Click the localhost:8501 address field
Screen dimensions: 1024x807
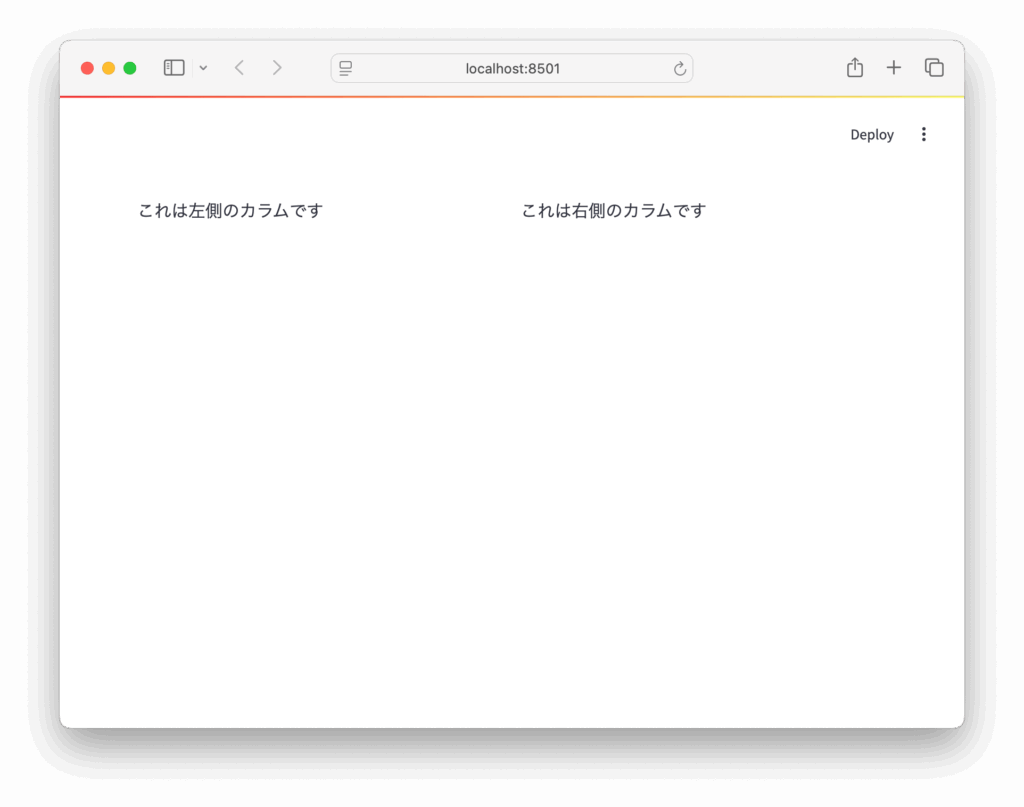(512, 68)
